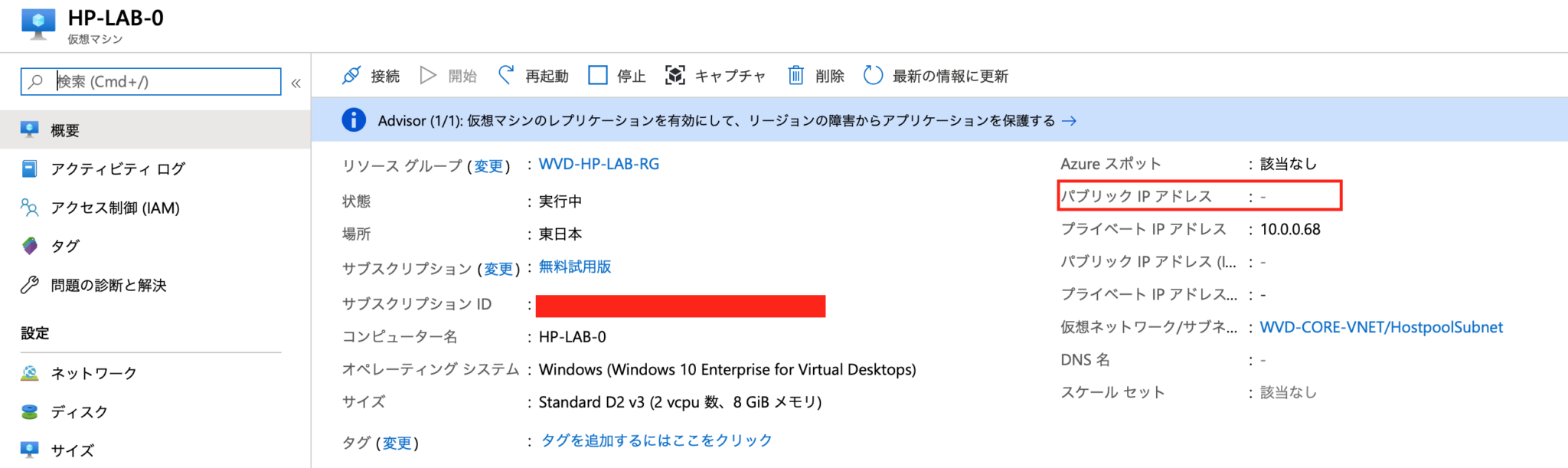The image size is (1568, 468).
Task: Select アクセス制御 (IAM) menu item
Action: 115,208
